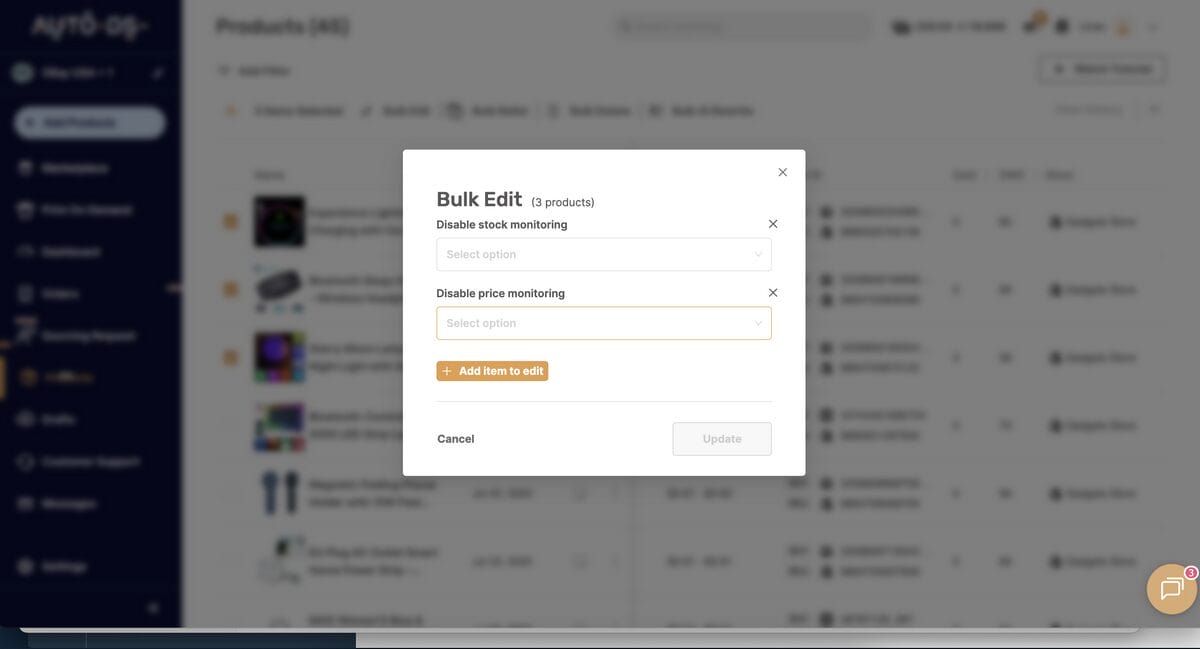Open the support chat bubble bottom right
1200x649 pixels.
coord(1170,589)
